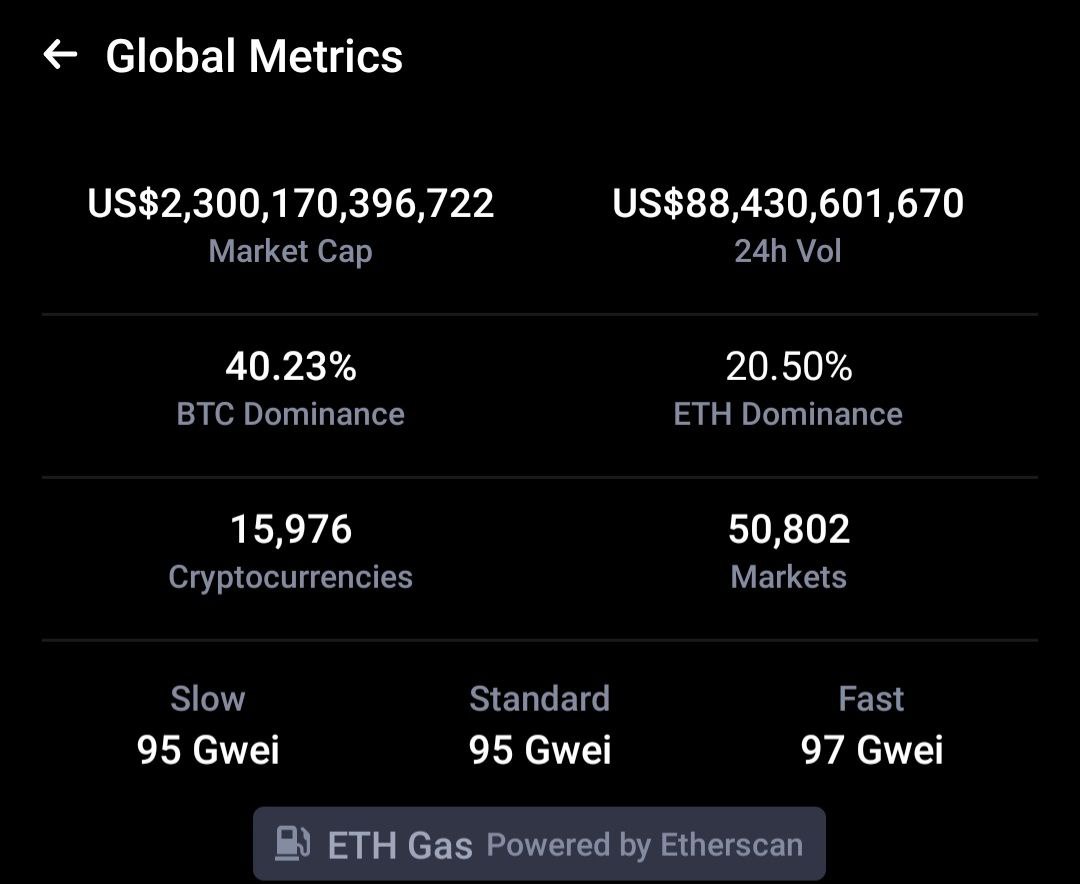Screen dimensions: 1080x884
Task: Select the Standard gas price 95 Gwei
Action: click(540, 750)
